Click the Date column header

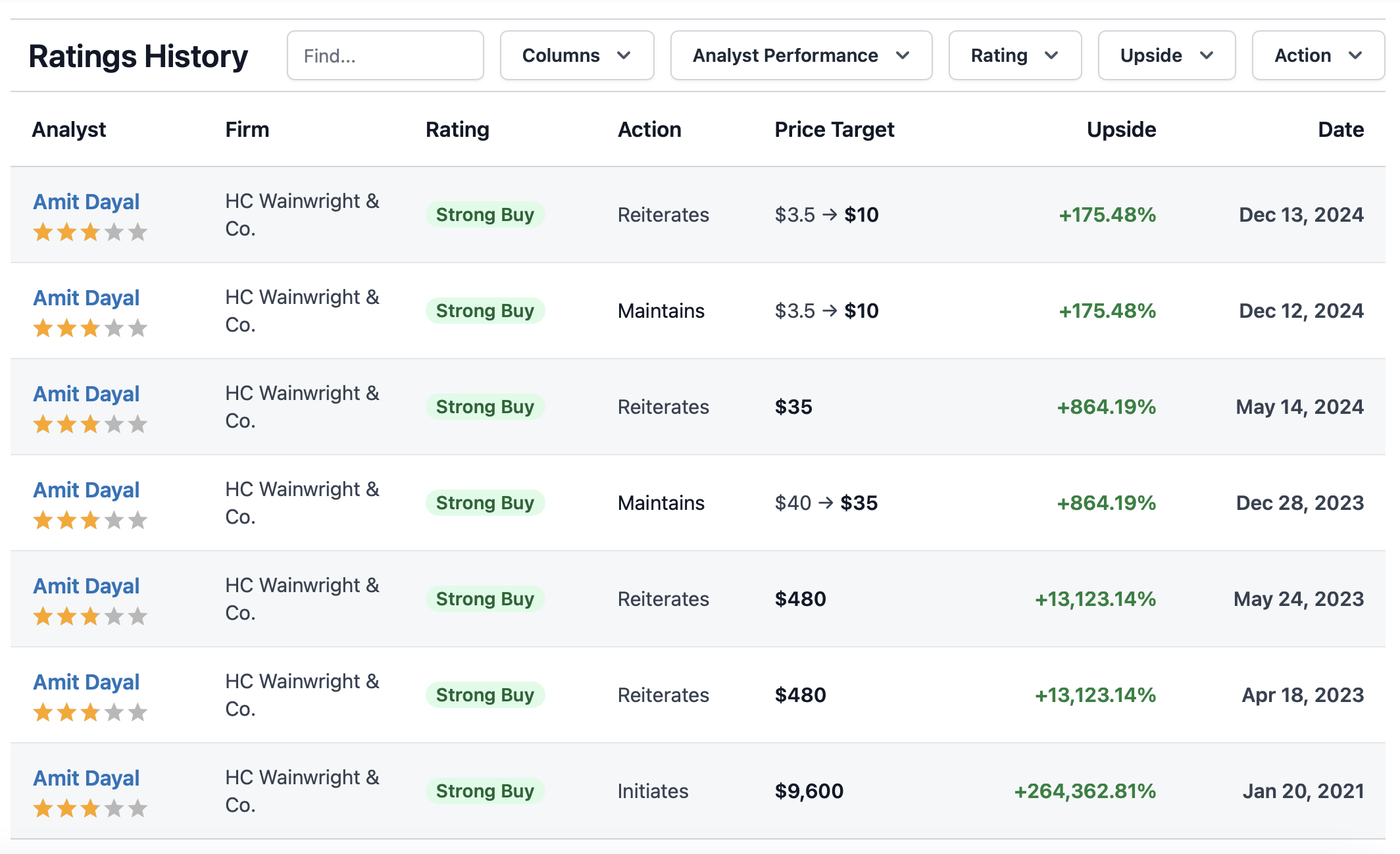tap(1340, 130)
